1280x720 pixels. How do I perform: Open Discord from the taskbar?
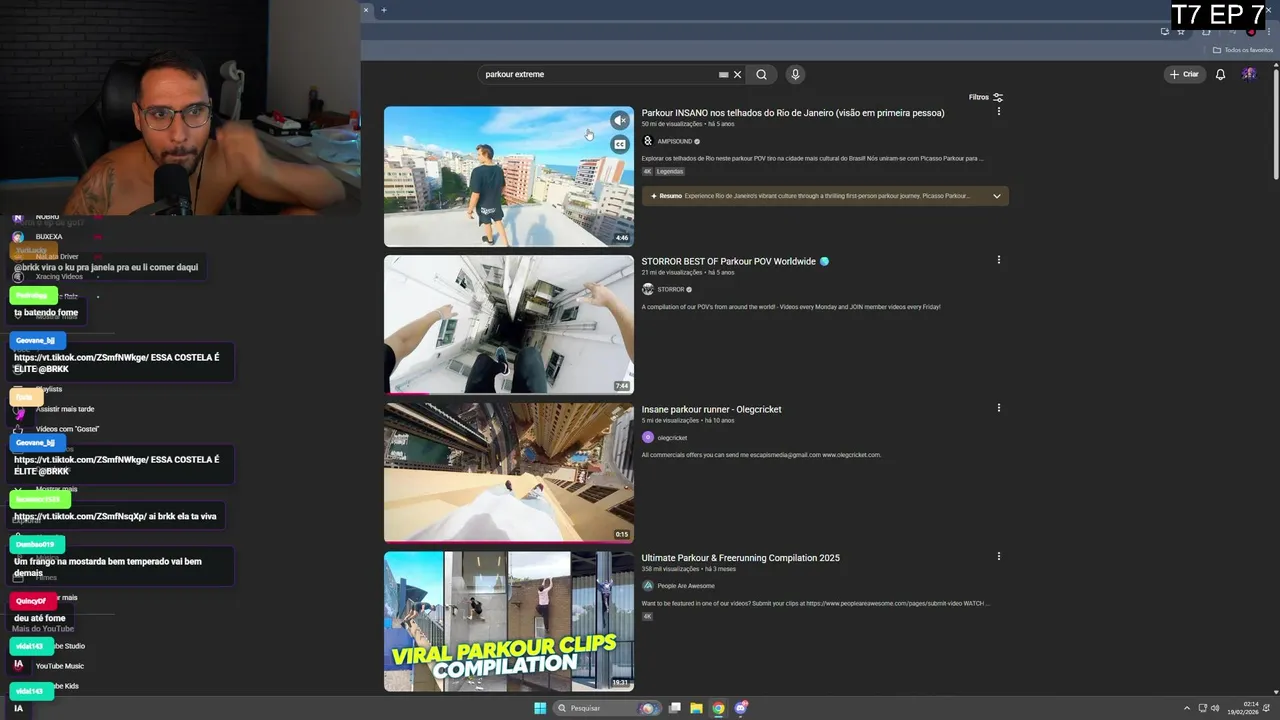[x=741, y=708]
